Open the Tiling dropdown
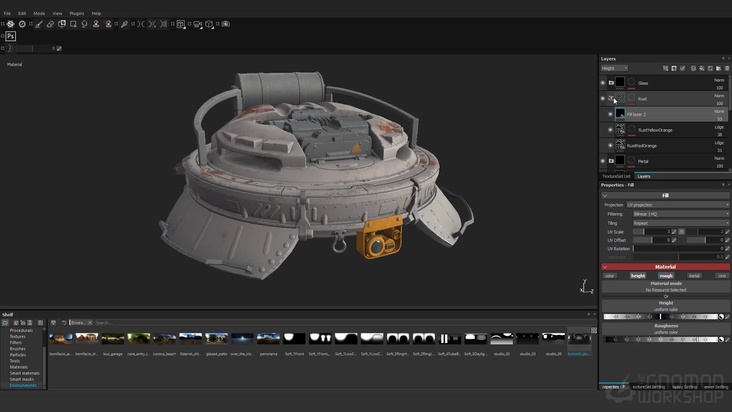Image resolution: width=732 pixels, height=412 pixels. [681, 223]
